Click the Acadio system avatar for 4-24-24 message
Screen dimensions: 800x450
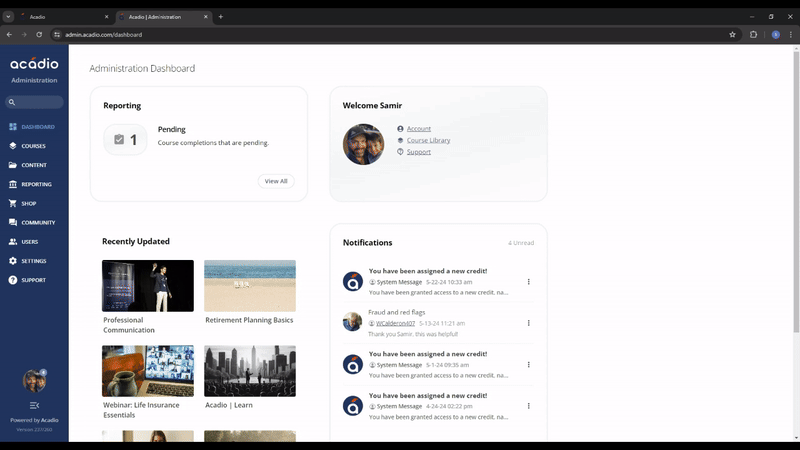pos(353,406)
